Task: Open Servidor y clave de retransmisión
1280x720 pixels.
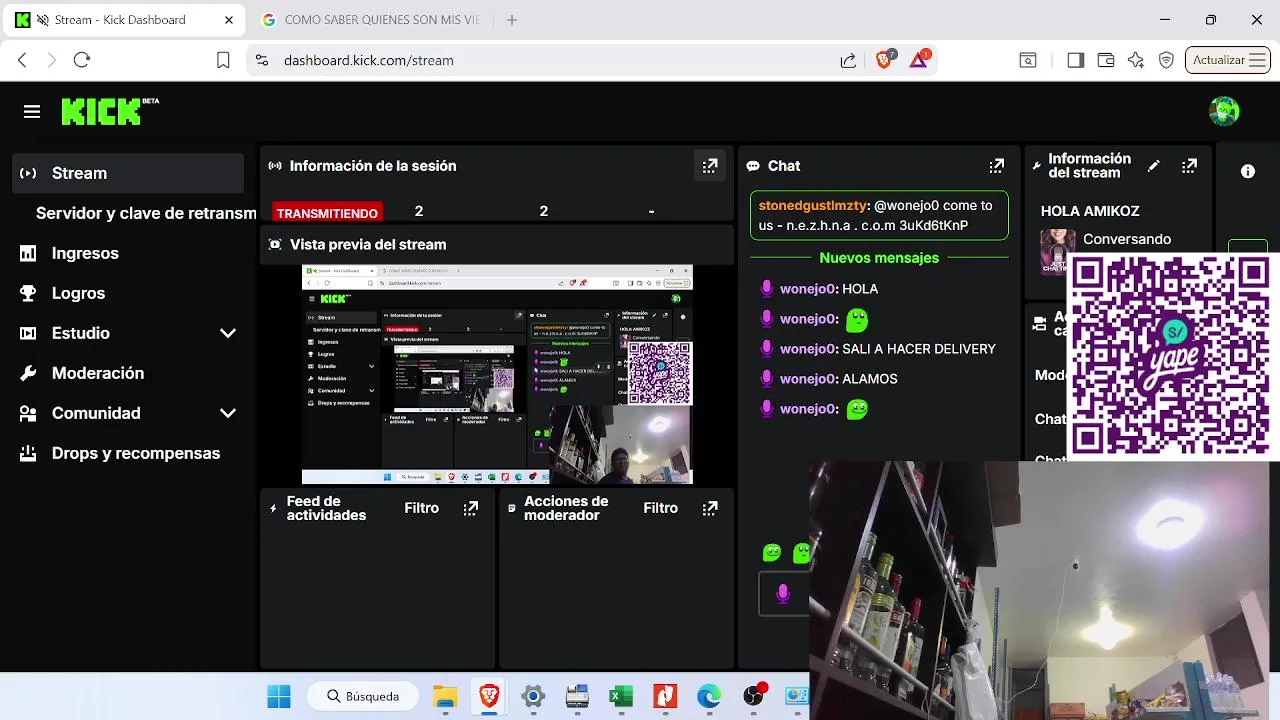Action: 146,213
